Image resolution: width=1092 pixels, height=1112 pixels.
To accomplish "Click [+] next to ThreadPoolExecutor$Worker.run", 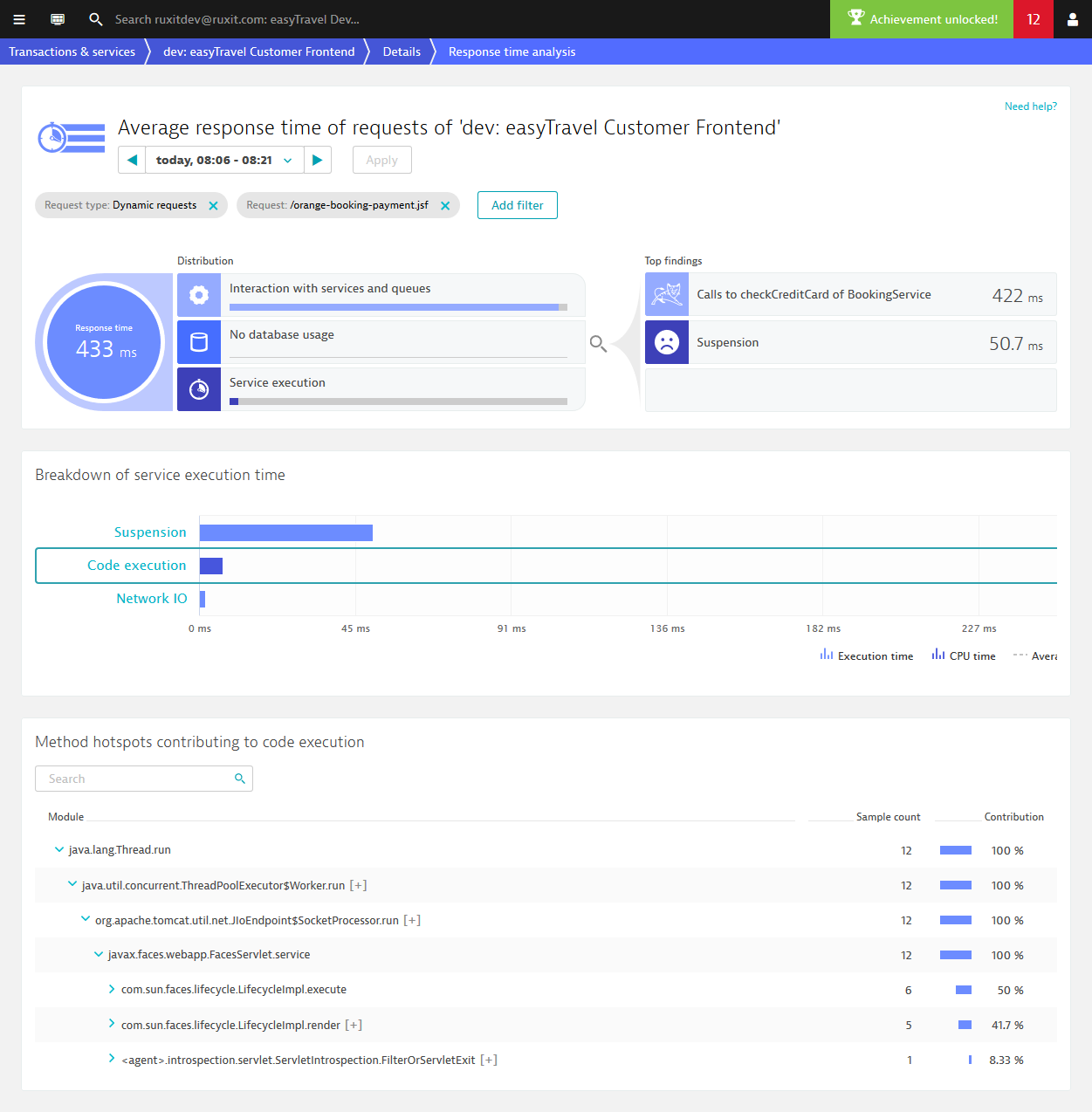I will click(x=358, y=885).
